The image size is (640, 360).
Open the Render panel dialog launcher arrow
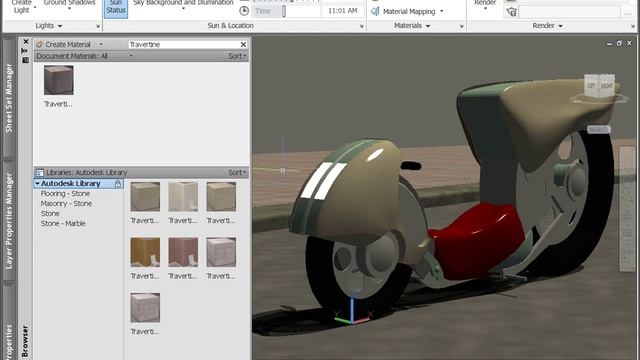[x=633, y=26]
